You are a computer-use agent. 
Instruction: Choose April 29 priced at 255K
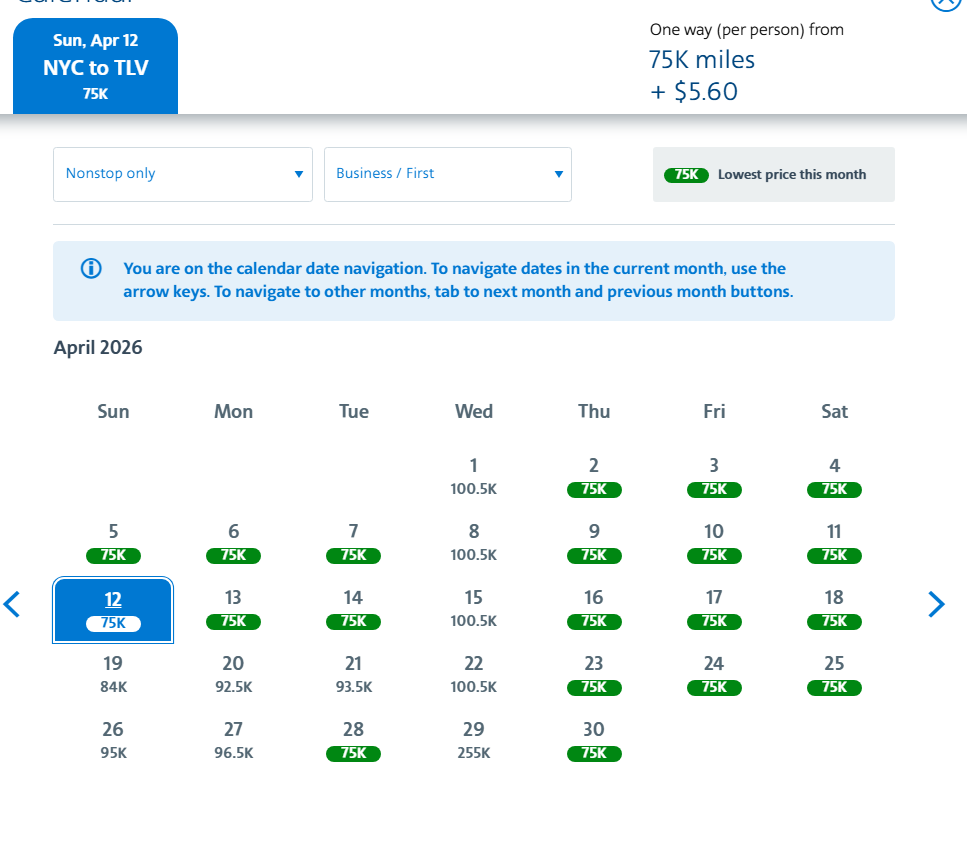point(473,740)
